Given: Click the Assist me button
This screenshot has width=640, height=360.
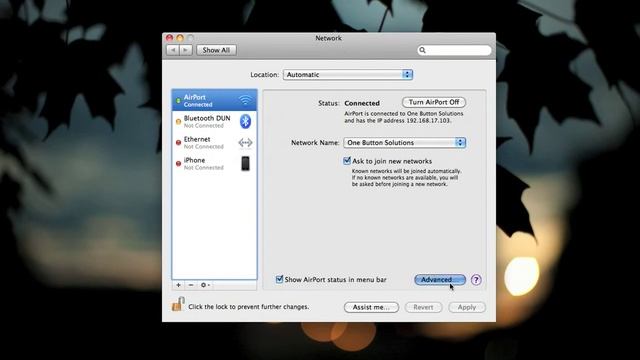Looking at the screenshot, I should pos(371,307).
